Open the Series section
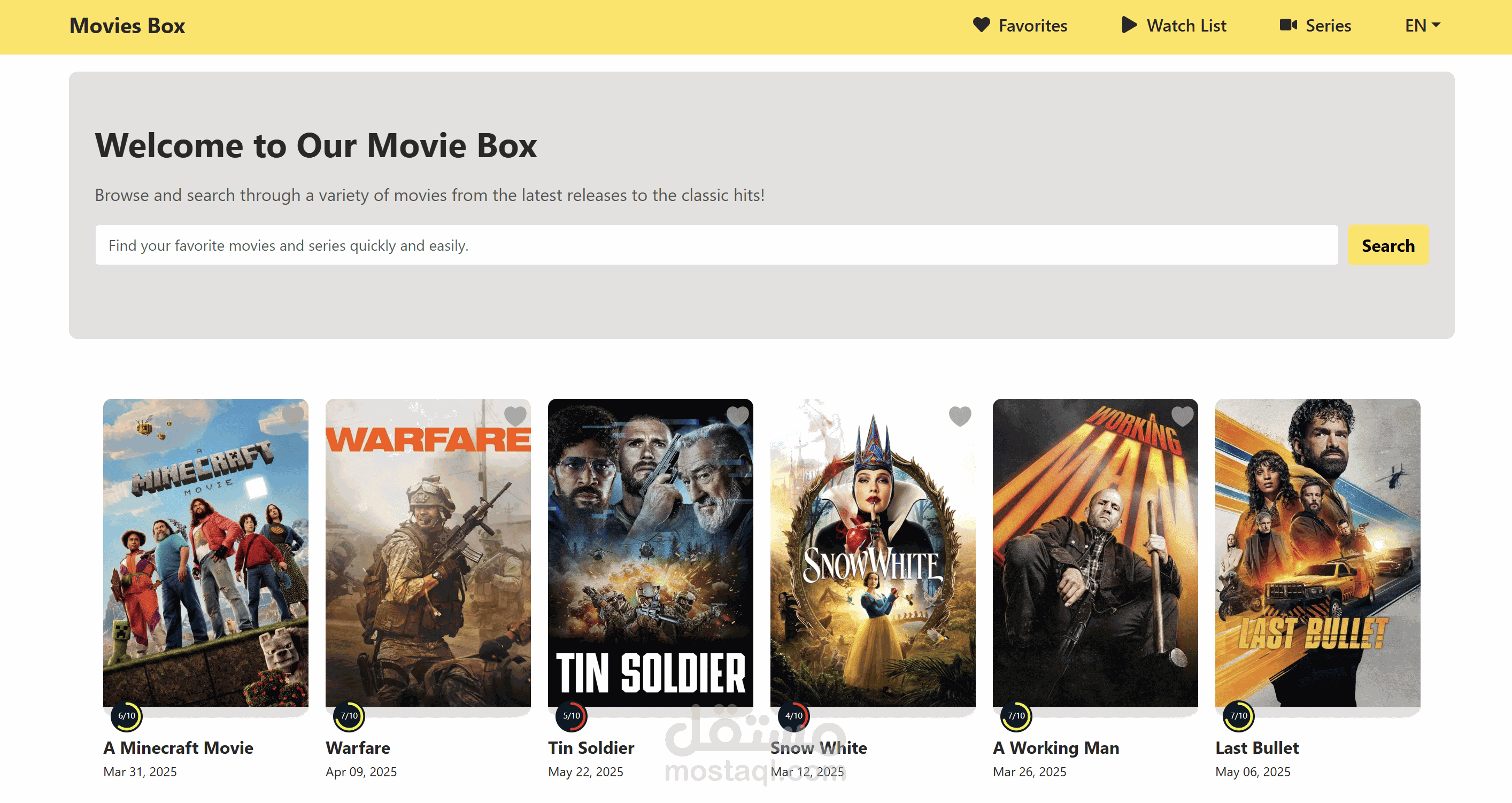The width and height of the screenshot is (1512, 803). 1328,25
